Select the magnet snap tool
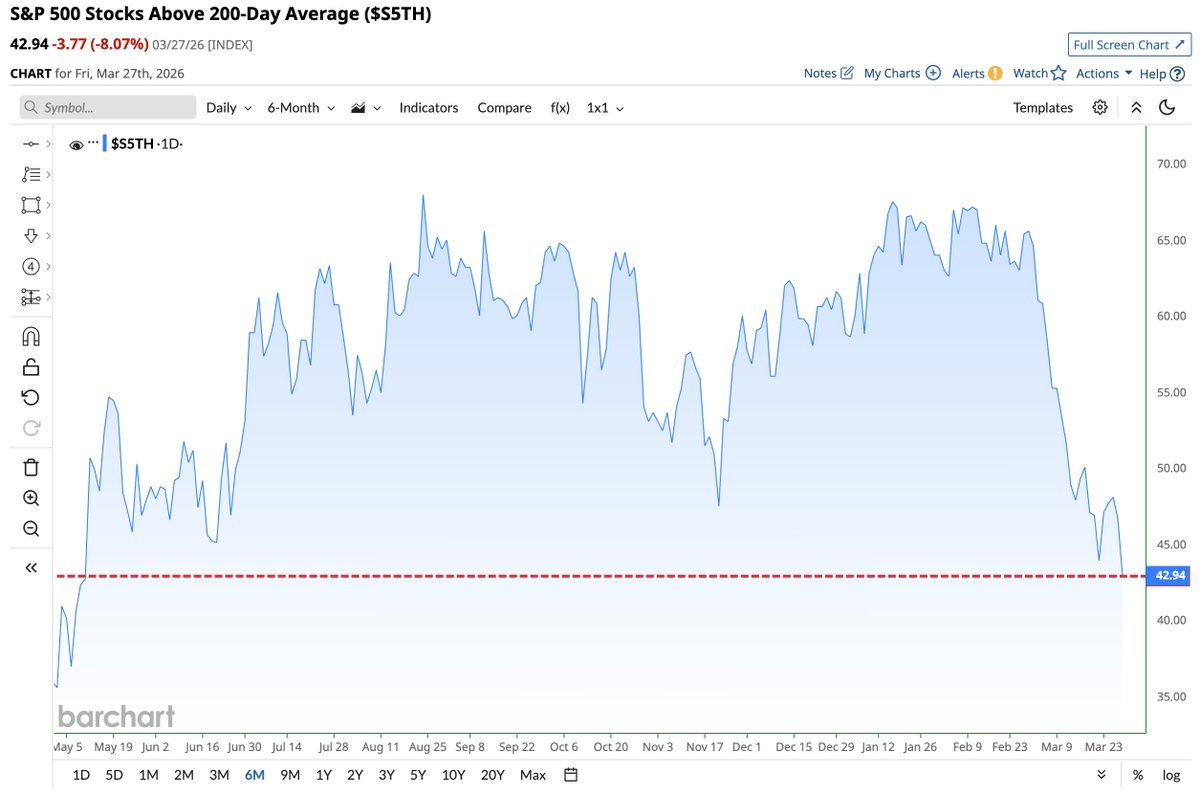This screenshot has width=1200, height=795. point(31,336)
